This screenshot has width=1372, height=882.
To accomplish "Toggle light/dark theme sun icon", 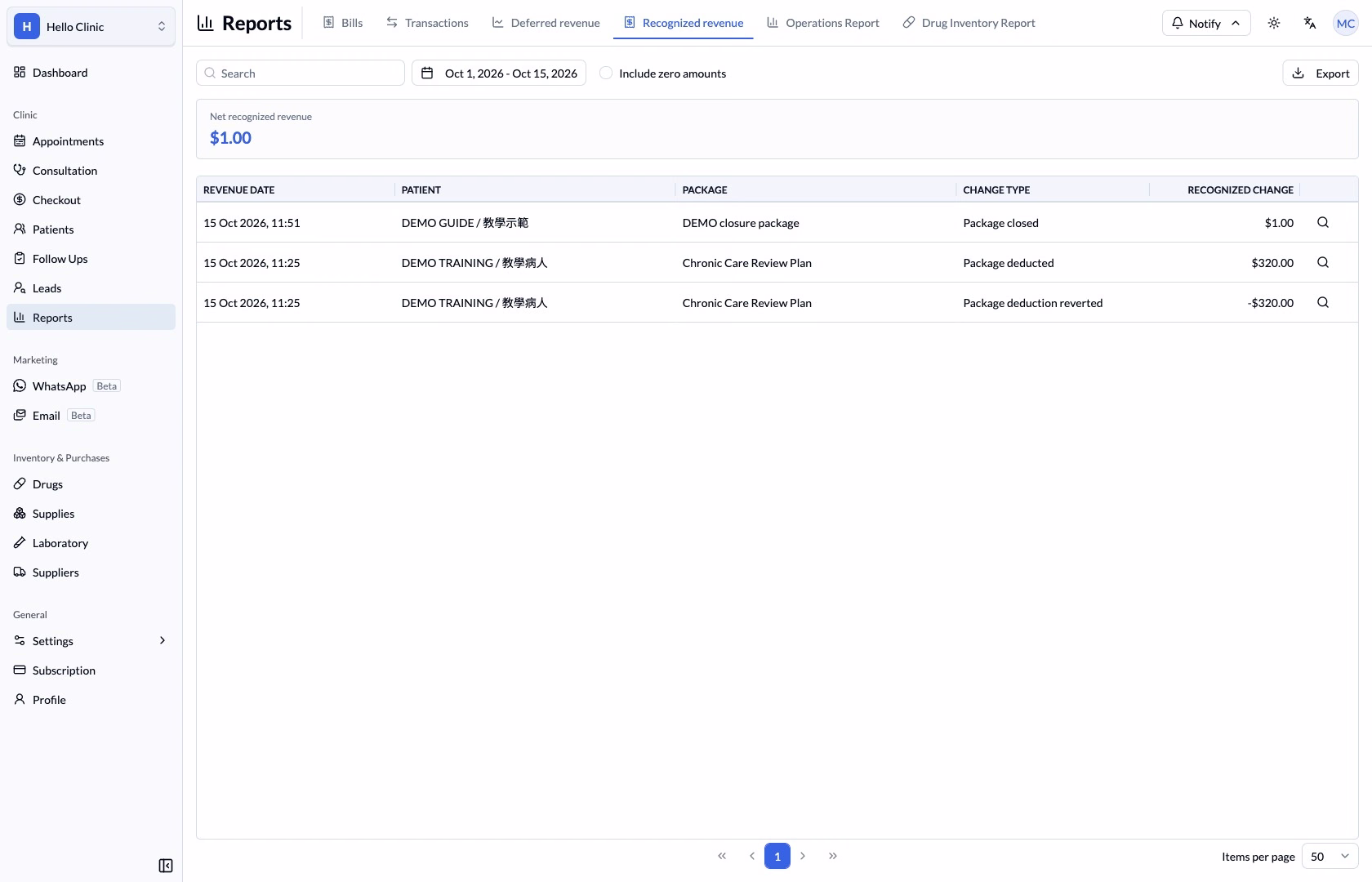I will [x=1274, y=23].
